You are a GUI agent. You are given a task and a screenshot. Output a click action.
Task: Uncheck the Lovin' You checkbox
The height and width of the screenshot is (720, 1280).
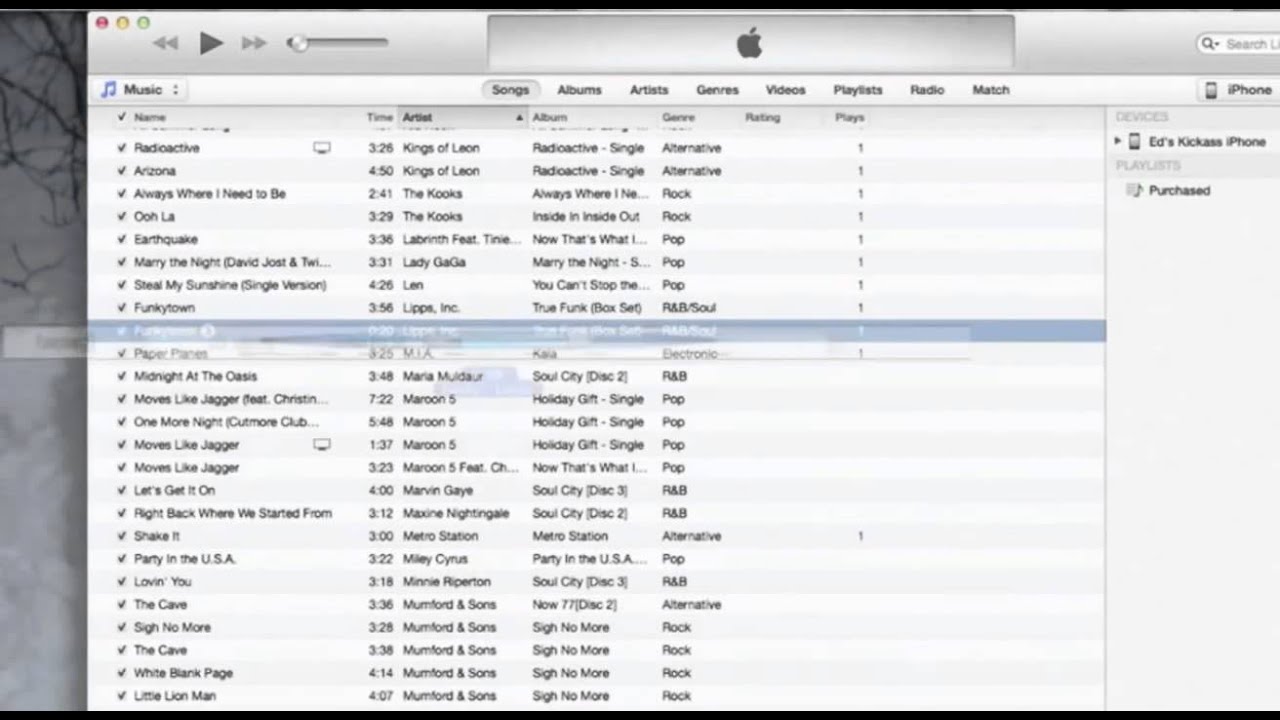(x=121, y=581)
